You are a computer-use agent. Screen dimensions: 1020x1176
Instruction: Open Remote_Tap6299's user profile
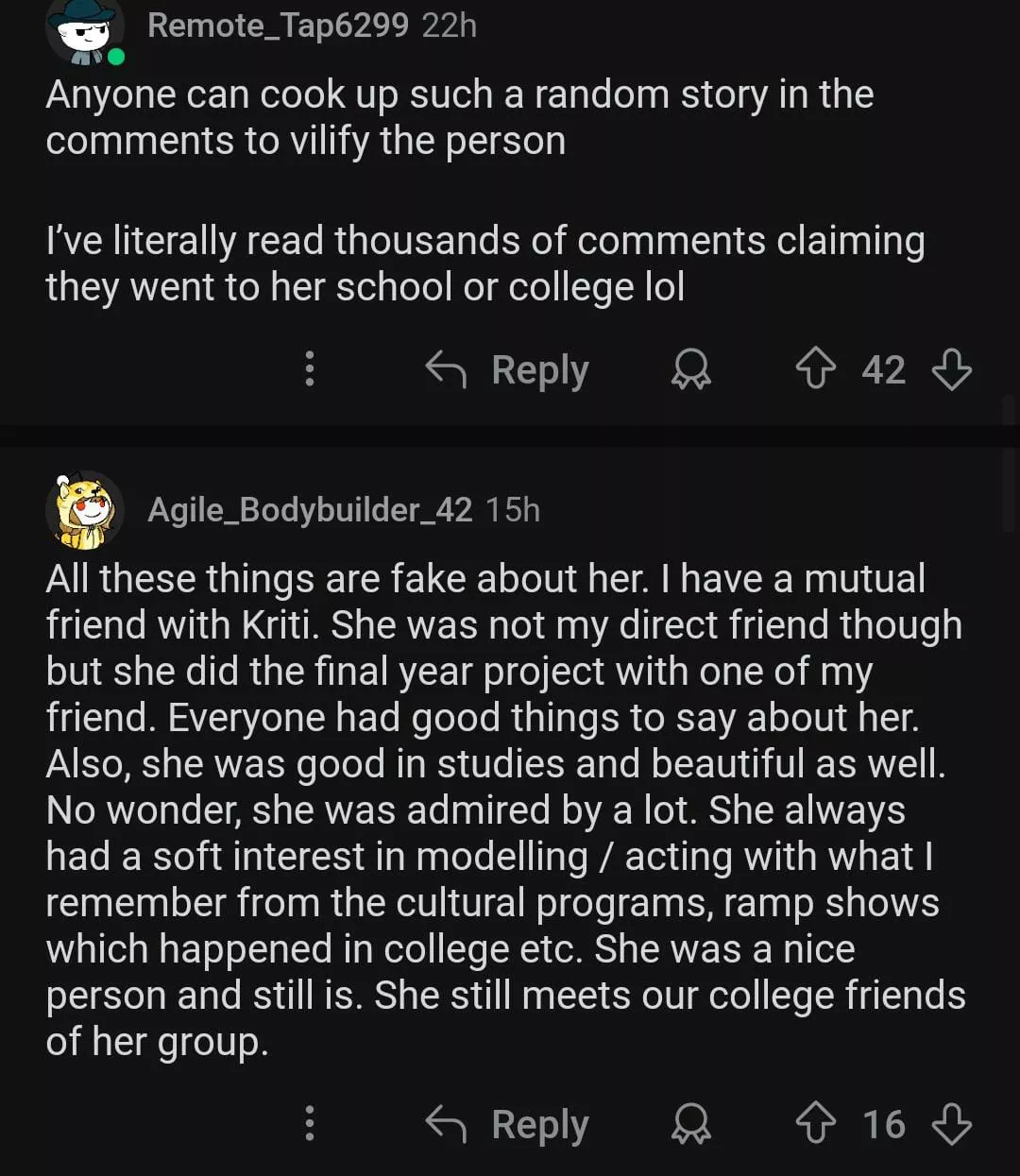(278, 26)
